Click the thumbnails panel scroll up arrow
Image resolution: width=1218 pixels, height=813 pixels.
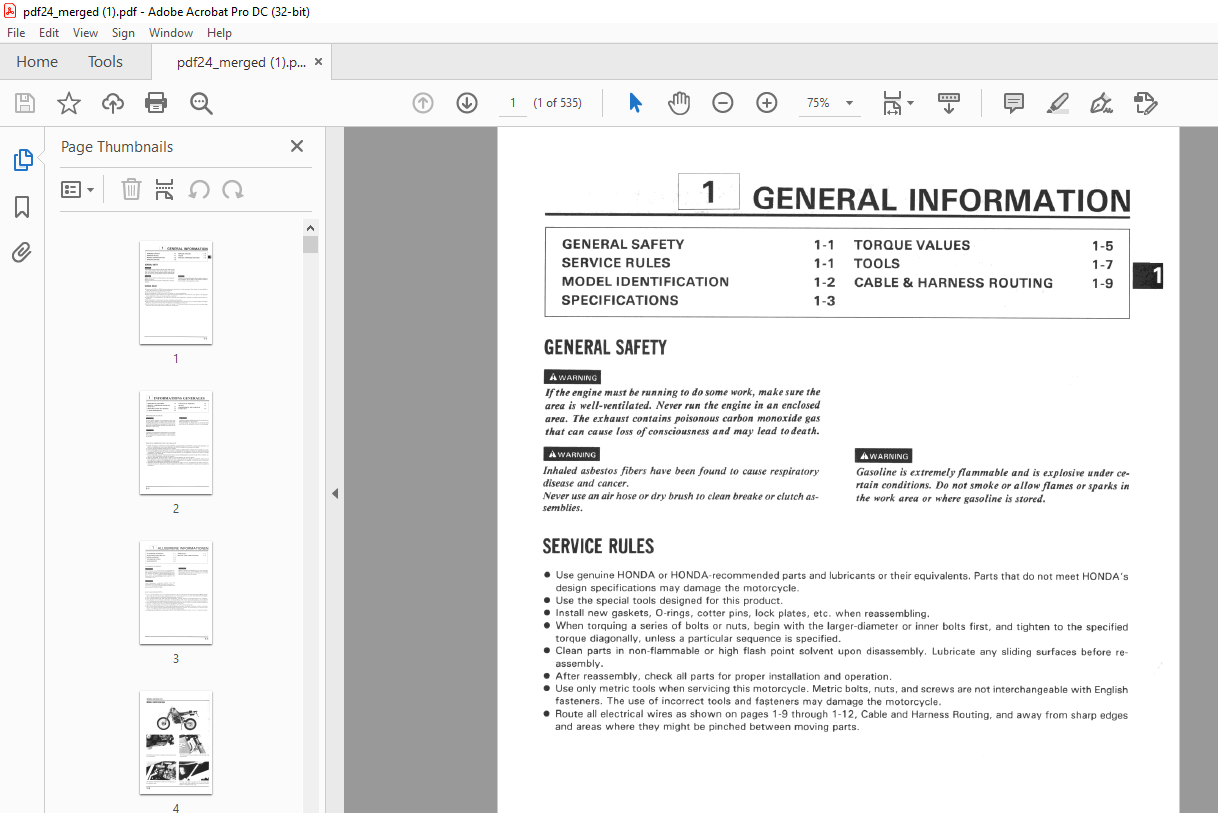tap(310, 228)
